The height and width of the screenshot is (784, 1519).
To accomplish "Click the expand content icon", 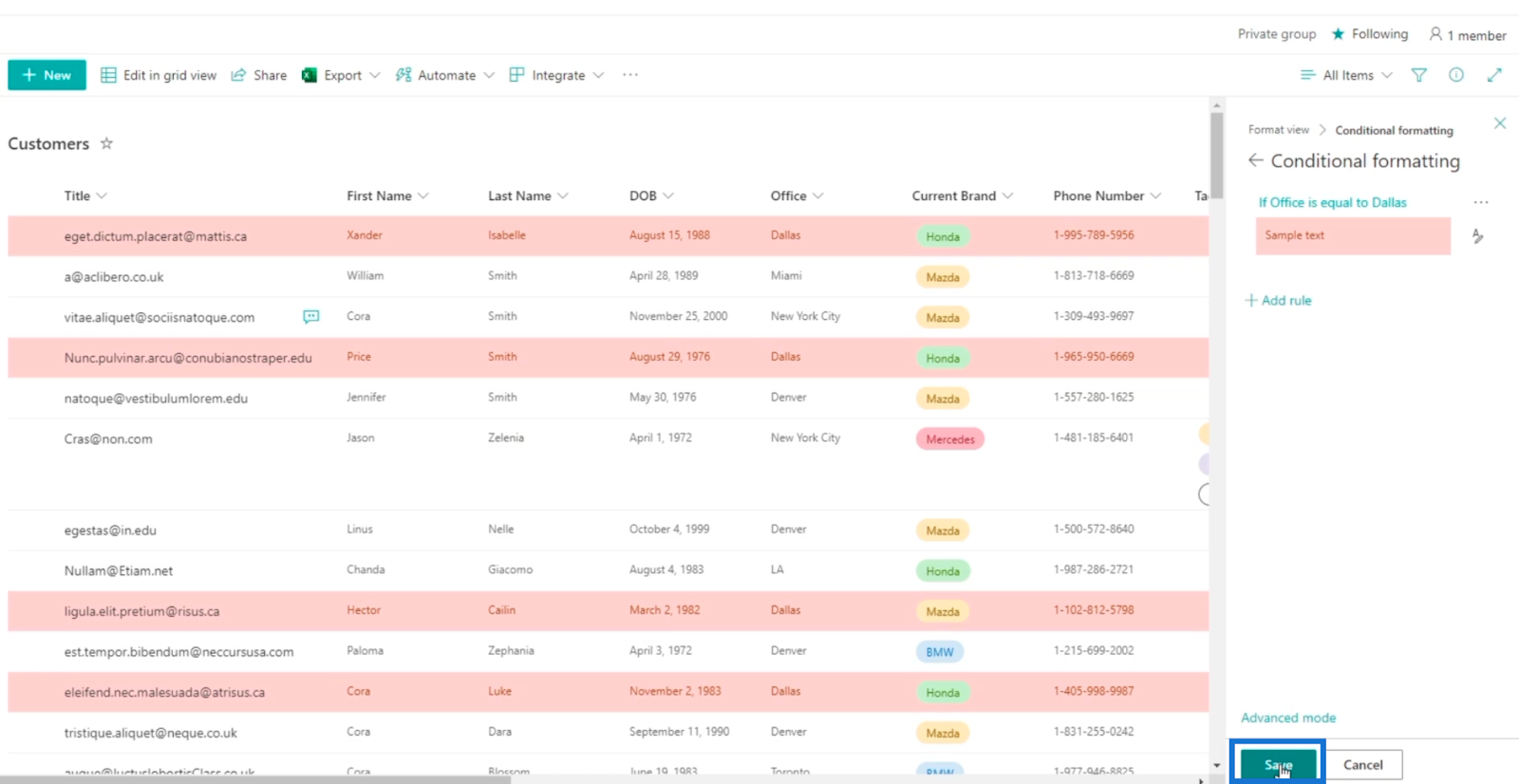I will pos(1494,75).
